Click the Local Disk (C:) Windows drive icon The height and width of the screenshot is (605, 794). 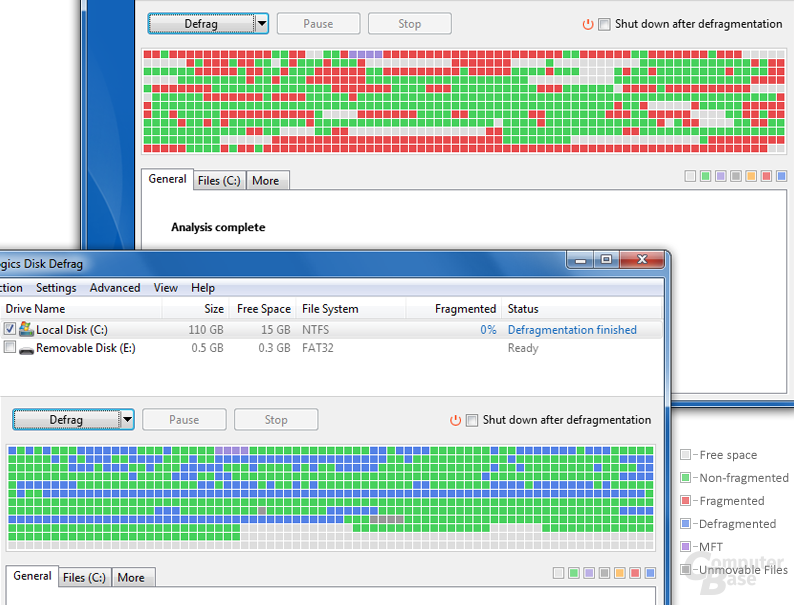[x=26, y=330]
